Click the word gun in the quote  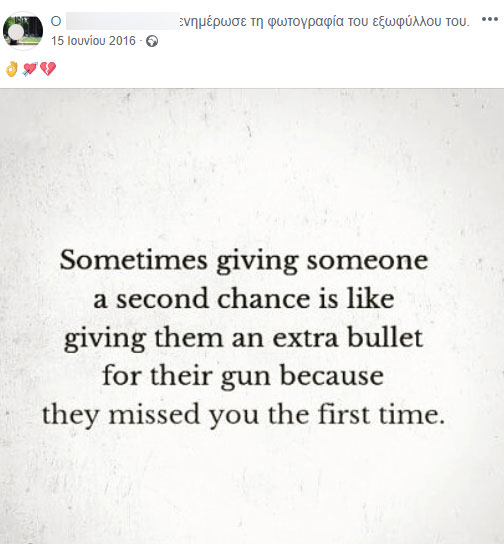pos(246,378)
